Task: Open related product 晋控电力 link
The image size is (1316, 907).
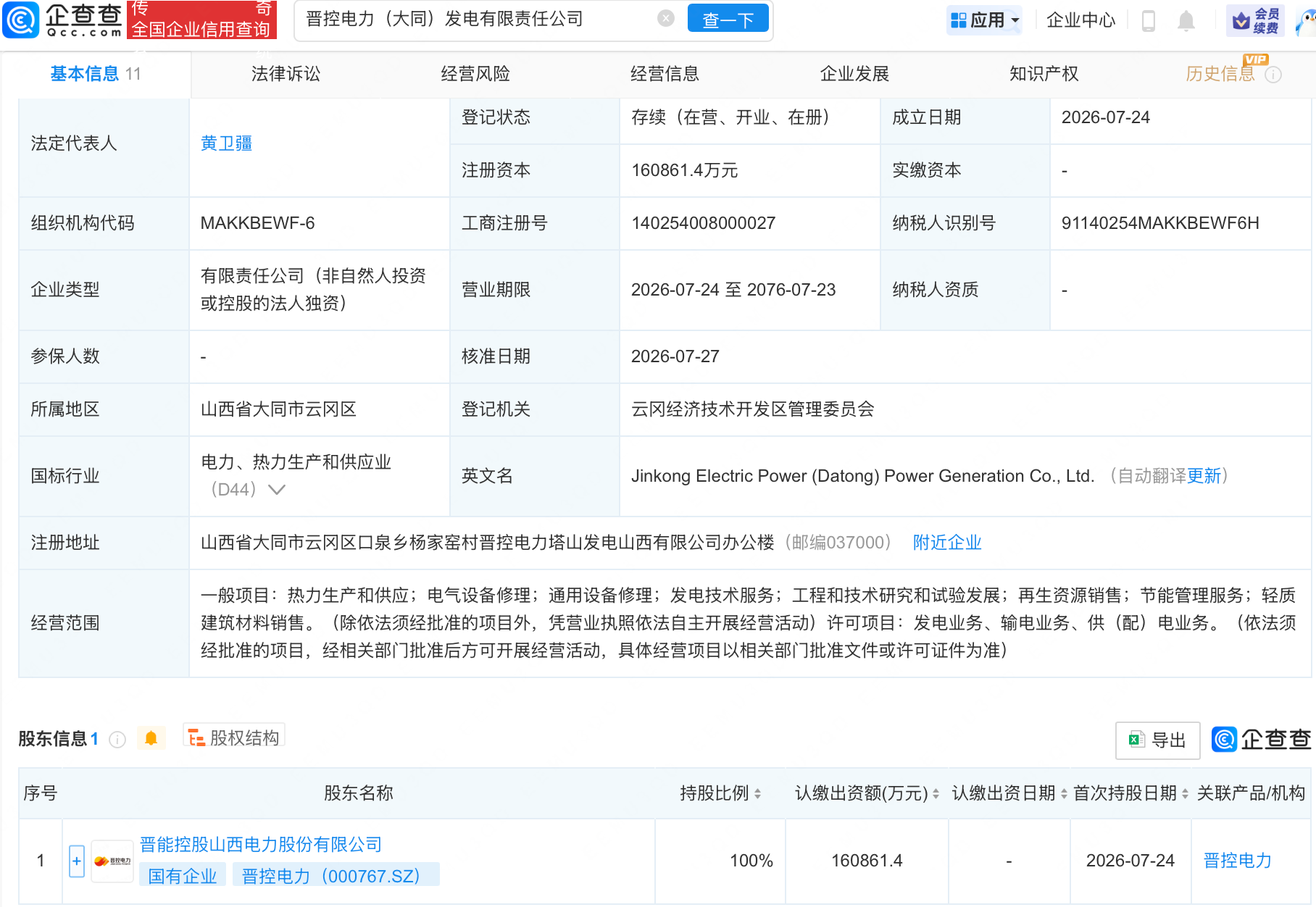Action: coord(1238,861)
